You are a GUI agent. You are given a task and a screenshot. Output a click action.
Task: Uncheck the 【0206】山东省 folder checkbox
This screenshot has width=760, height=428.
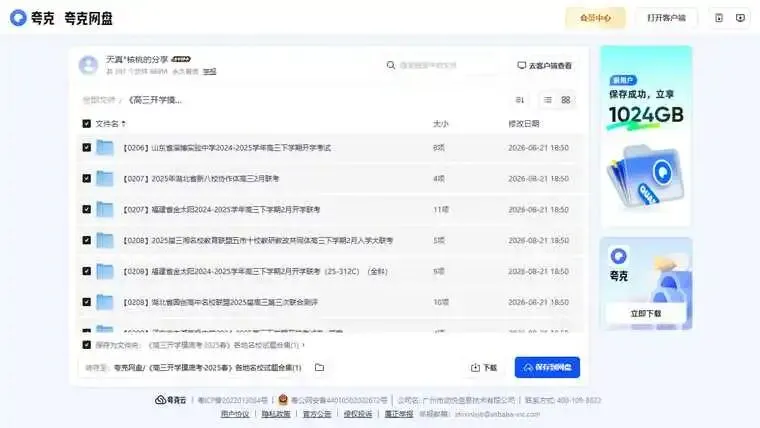tap(86, 147)
